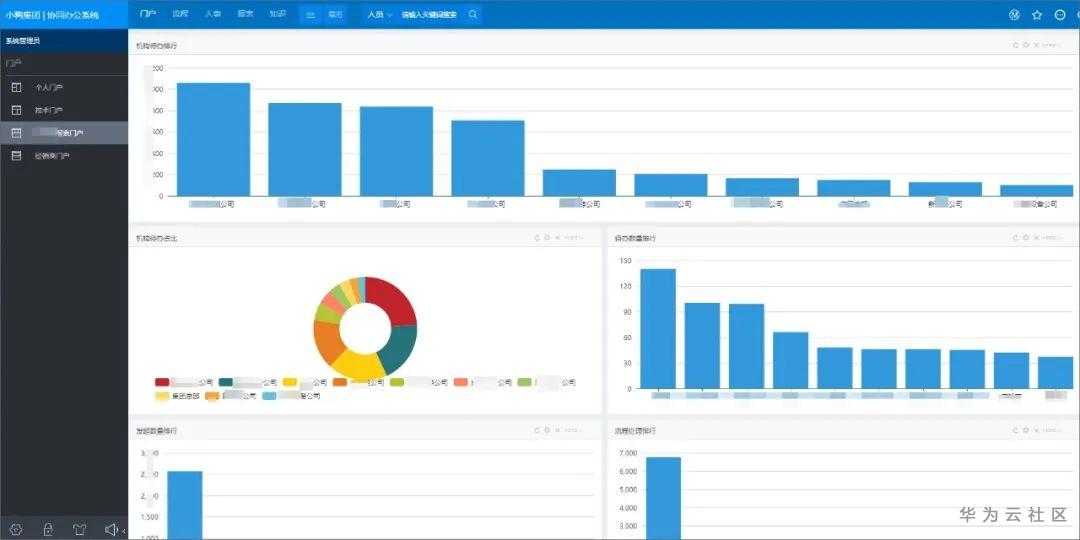Image resolution: width=1080 pixels, height=540 pixels.
Task: Open the 报表 top menu
Action: 245,14
